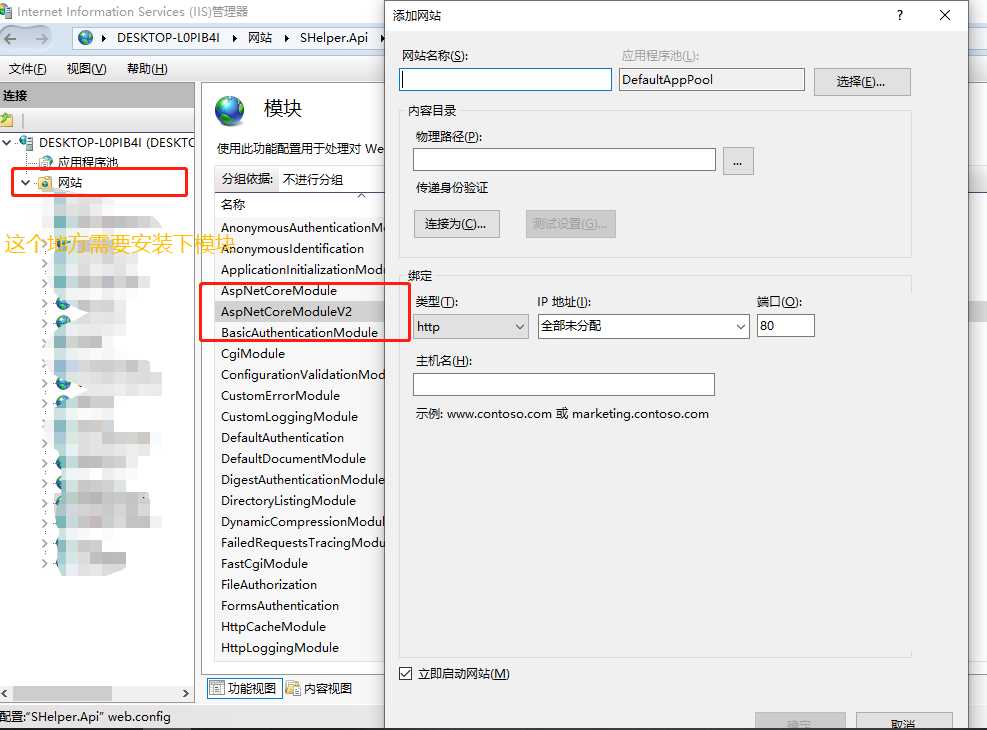Click the 应用程序池 node icon
The width and height of the screenshot is (987, 730).
(45, 162)
